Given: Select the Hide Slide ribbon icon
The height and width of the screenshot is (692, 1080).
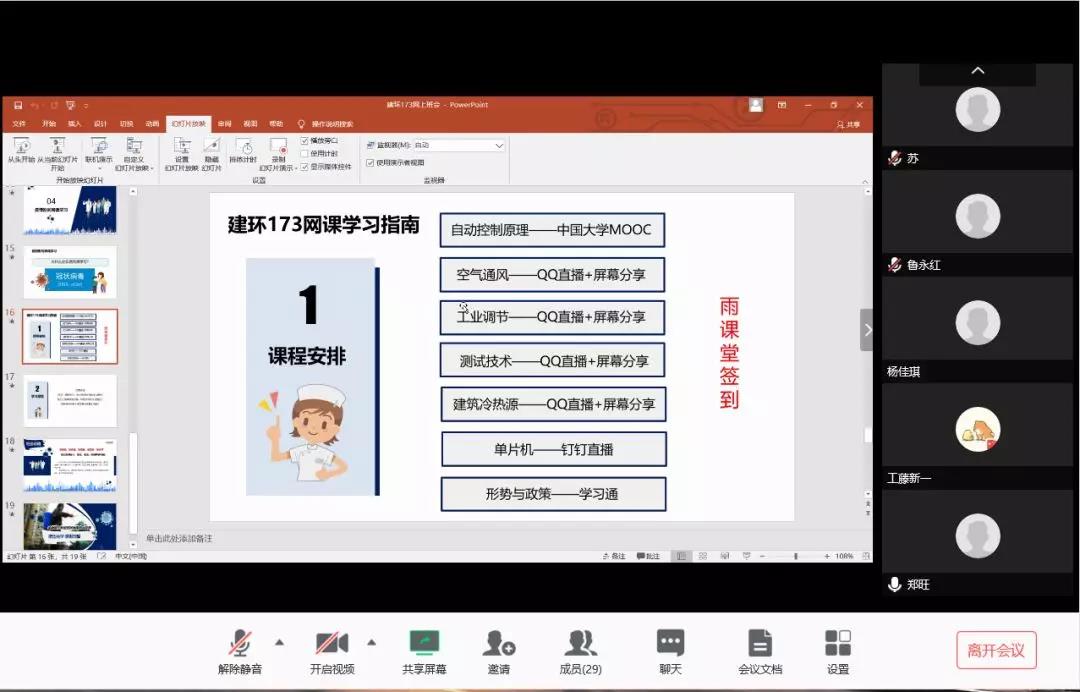Looking at the screenshot, I should coord(211,148).
